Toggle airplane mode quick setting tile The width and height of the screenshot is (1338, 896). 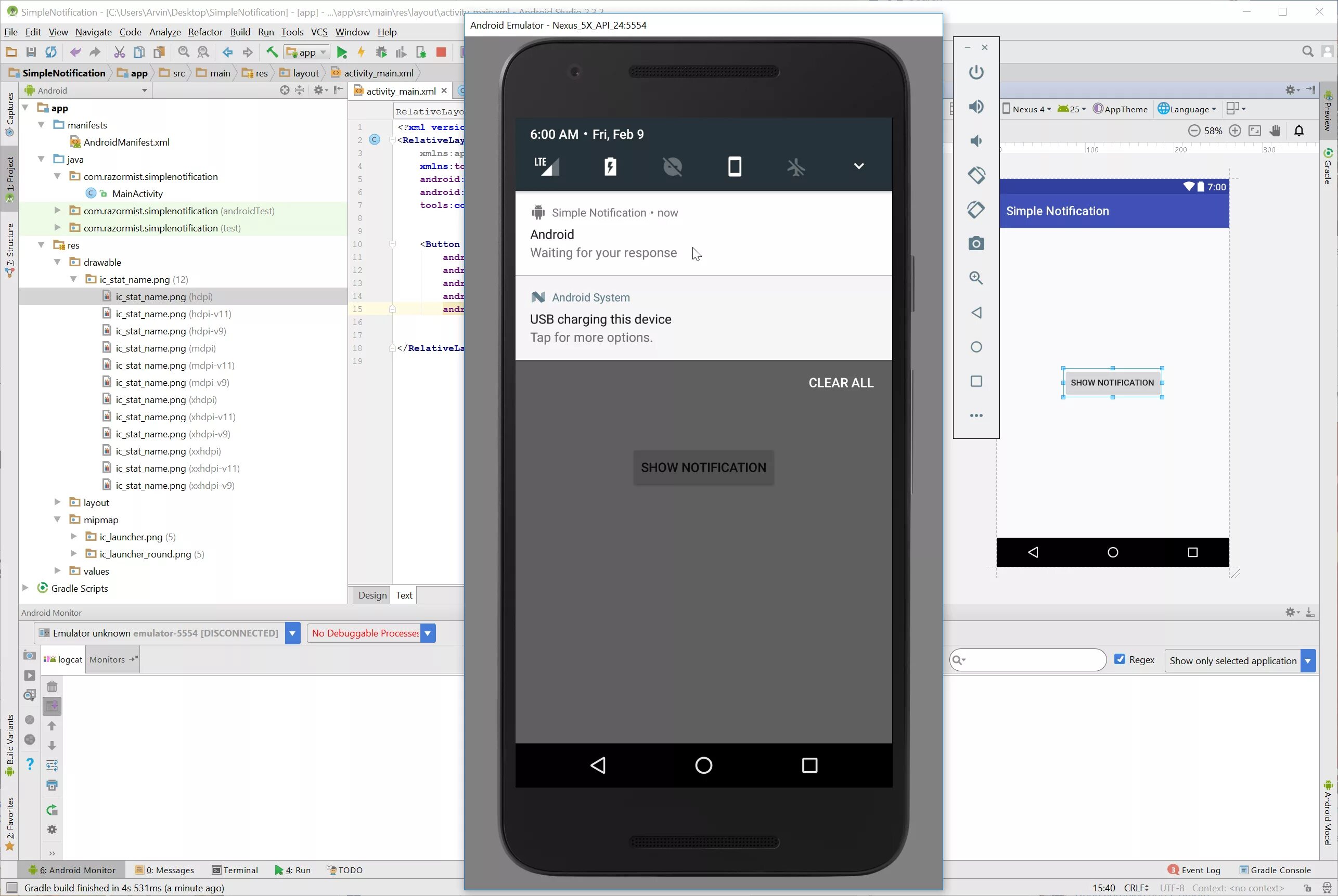(795, 167)
